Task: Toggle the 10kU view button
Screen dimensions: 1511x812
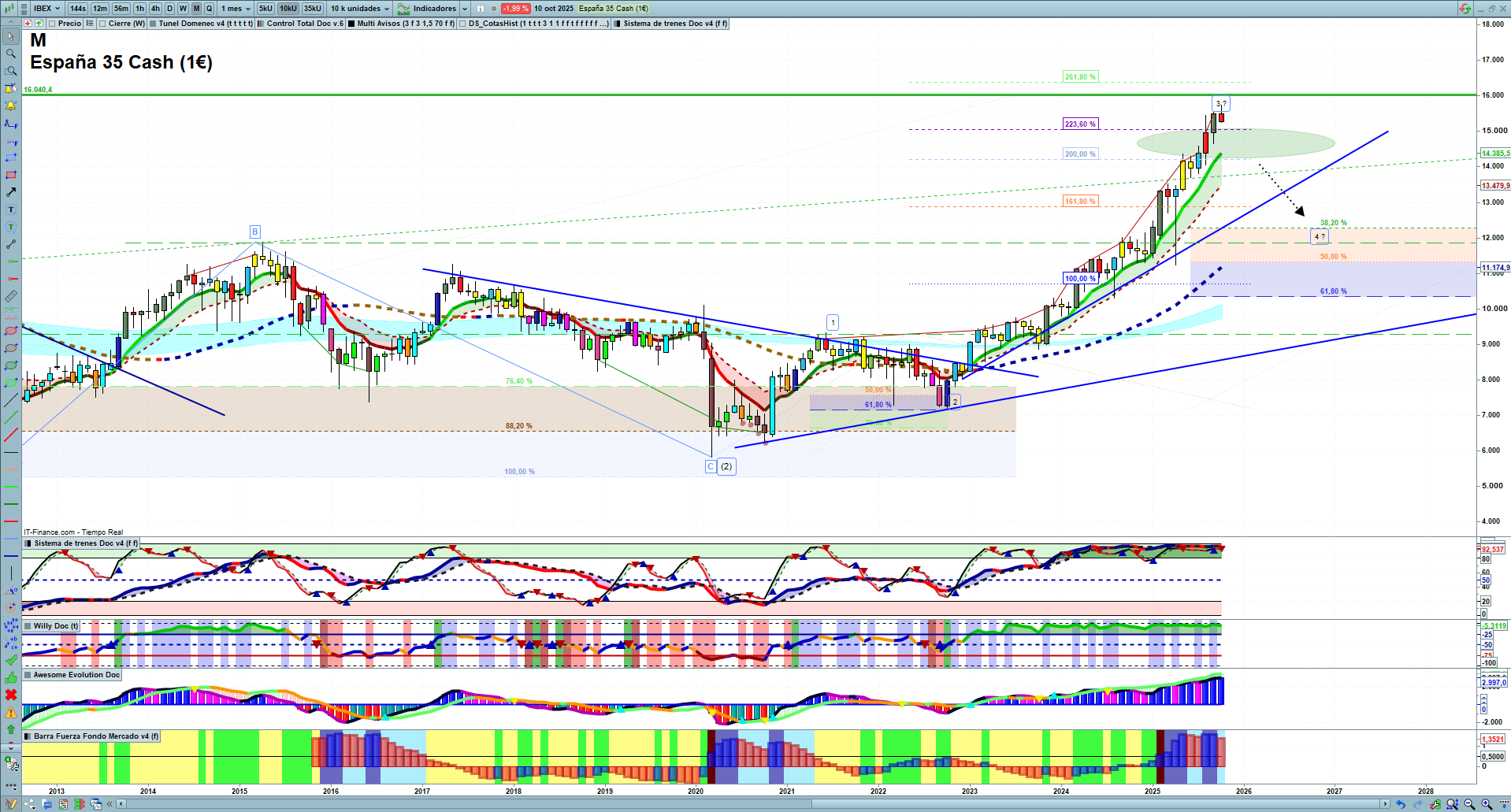Action: 288,9
